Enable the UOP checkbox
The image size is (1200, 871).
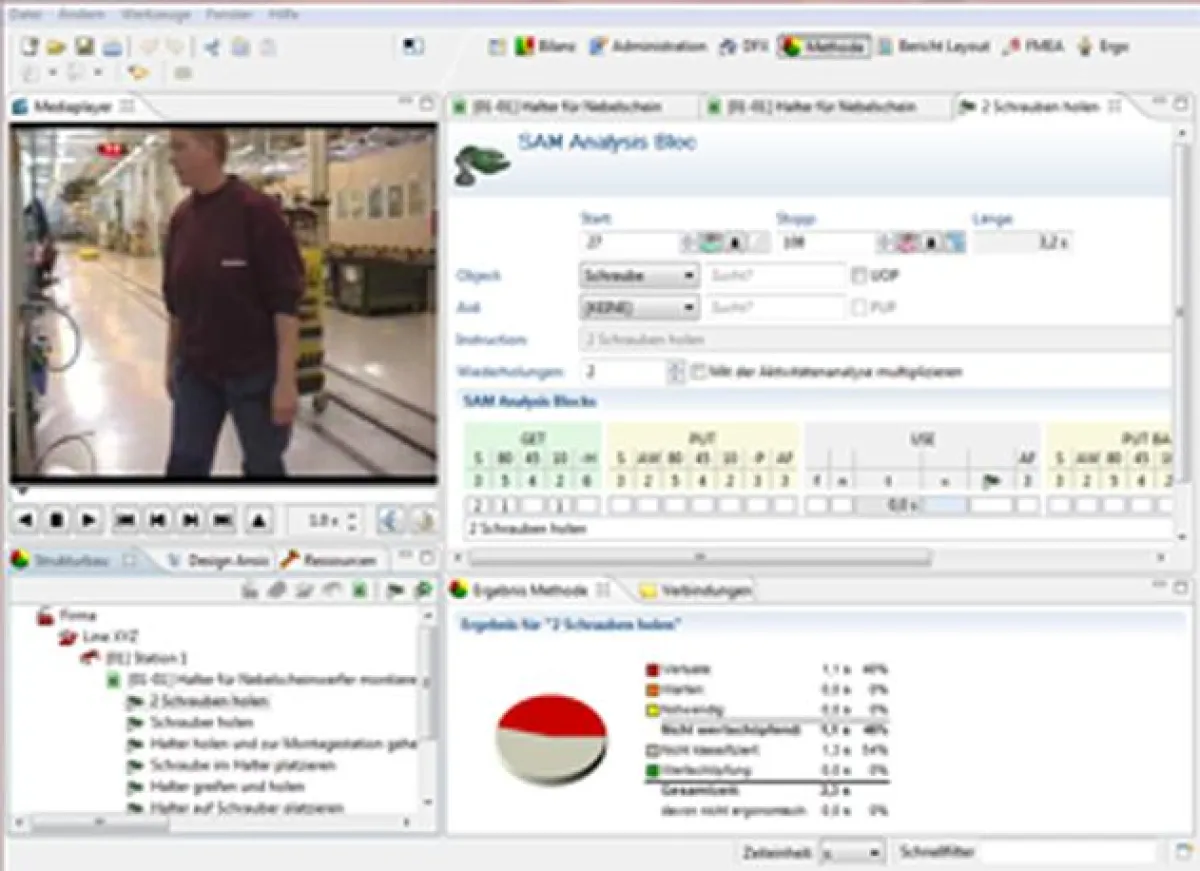858,276
